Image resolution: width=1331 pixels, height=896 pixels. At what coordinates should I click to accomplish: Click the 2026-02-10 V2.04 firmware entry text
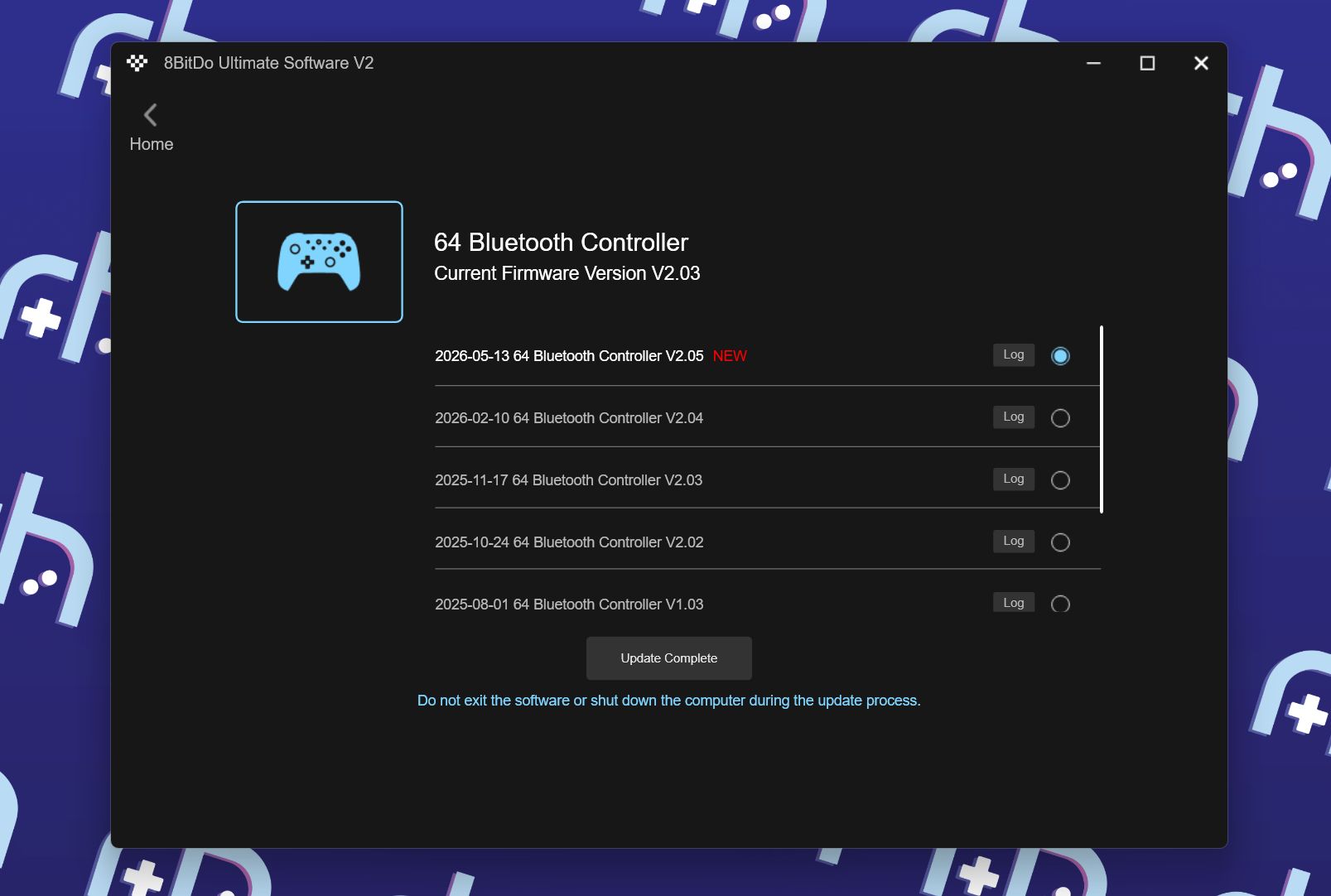[569, 418]
